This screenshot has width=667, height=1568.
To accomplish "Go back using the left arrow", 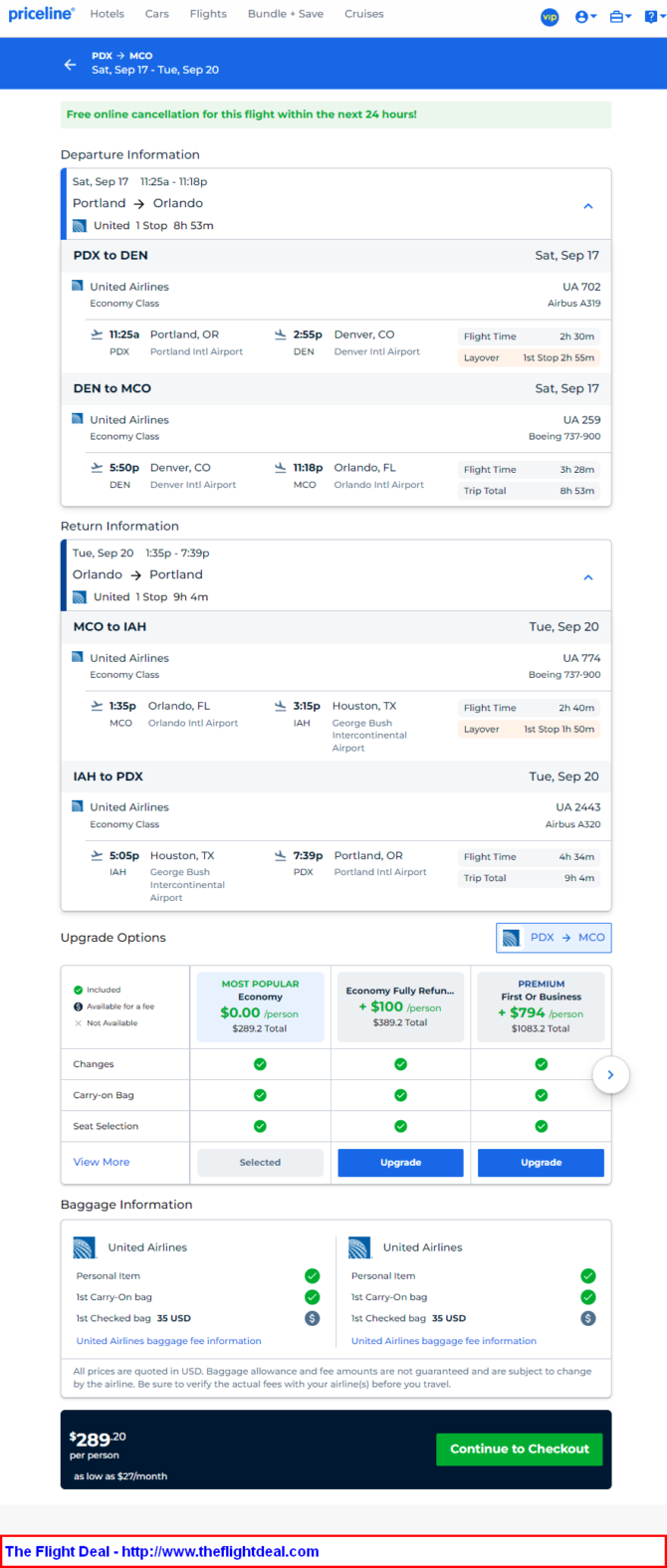I will click(70, 64).
